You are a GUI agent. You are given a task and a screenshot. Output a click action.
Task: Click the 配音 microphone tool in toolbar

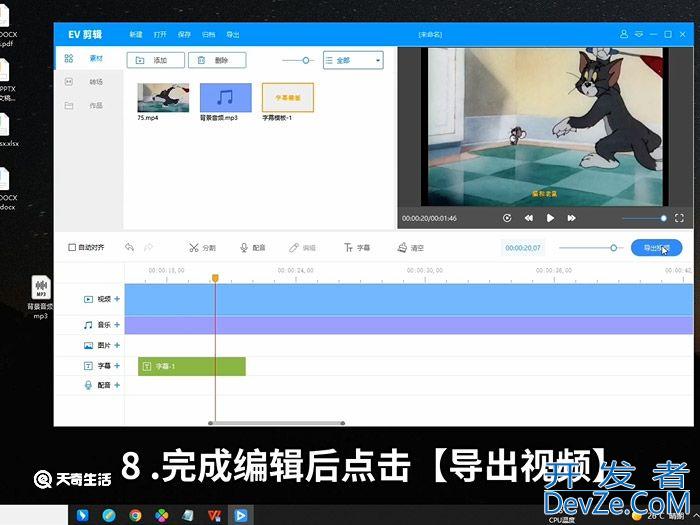(252, 248)
